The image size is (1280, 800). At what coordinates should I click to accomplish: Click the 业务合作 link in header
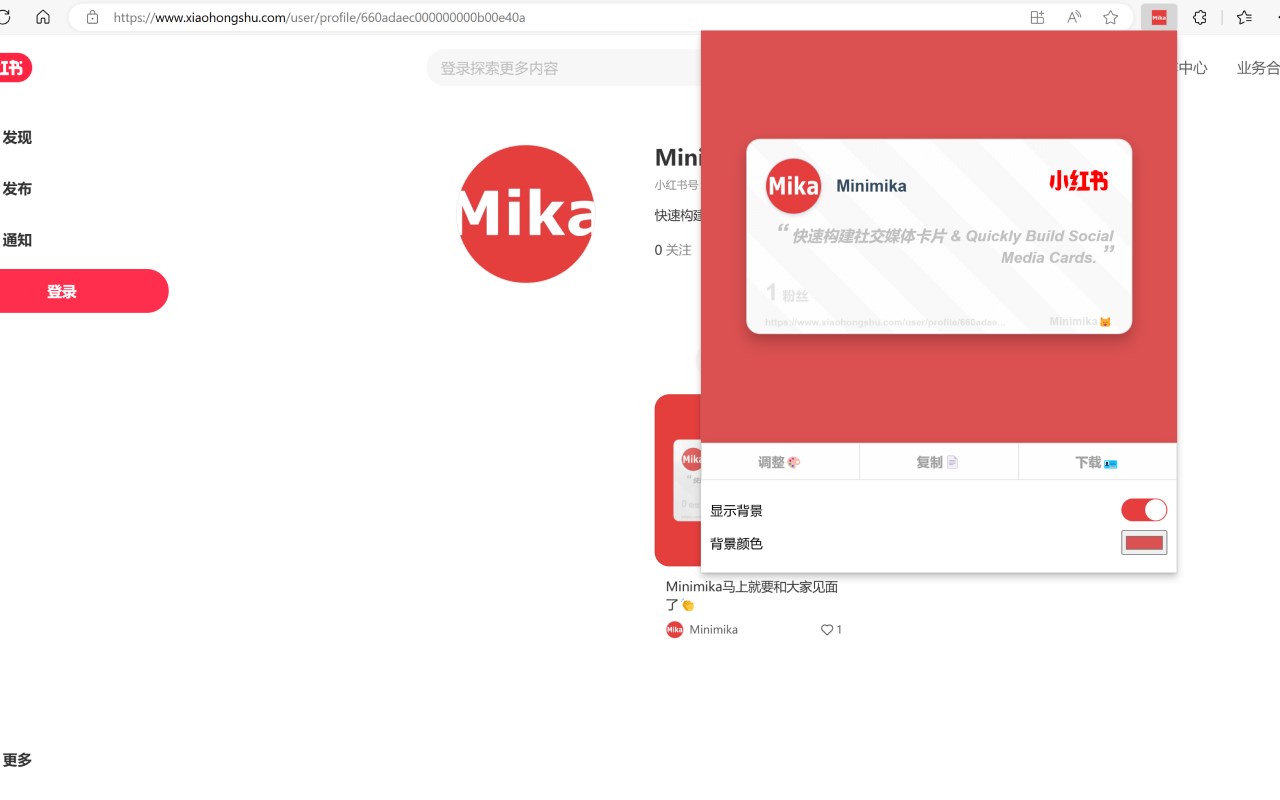(x=1258, y=68)
